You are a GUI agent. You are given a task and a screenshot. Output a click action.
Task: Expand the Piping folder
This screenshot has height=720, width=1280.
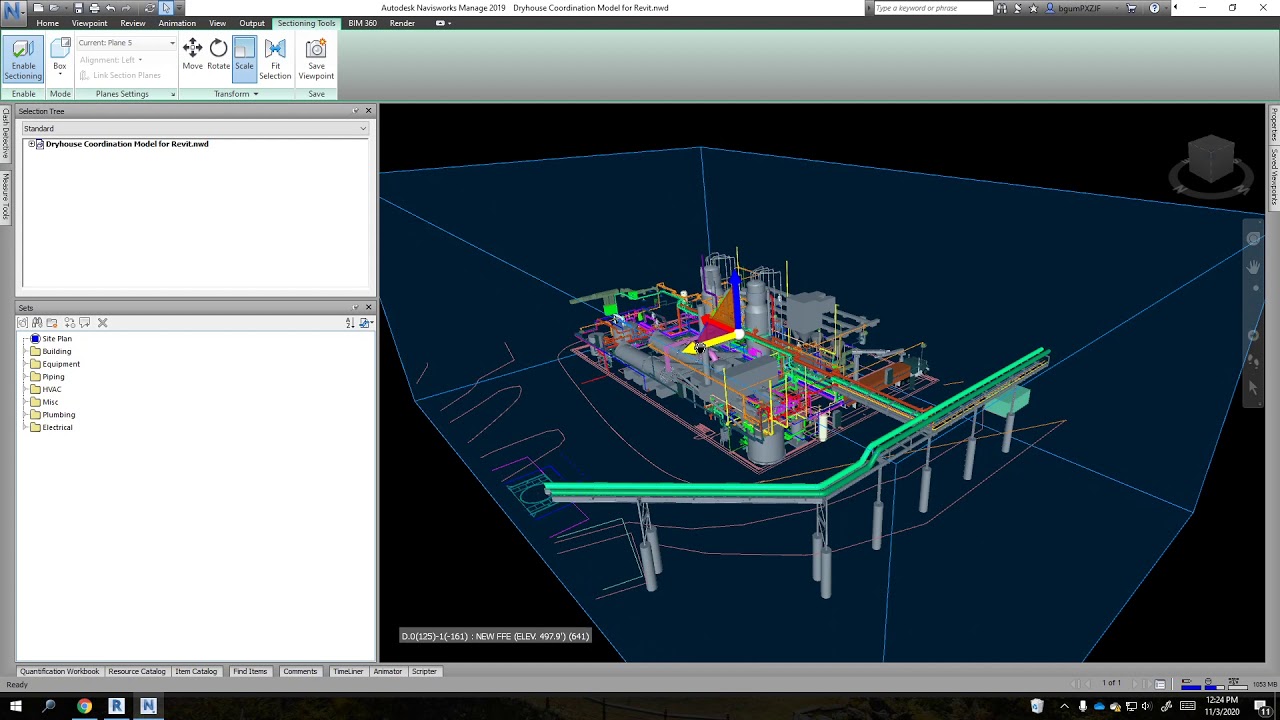[25, 377]
